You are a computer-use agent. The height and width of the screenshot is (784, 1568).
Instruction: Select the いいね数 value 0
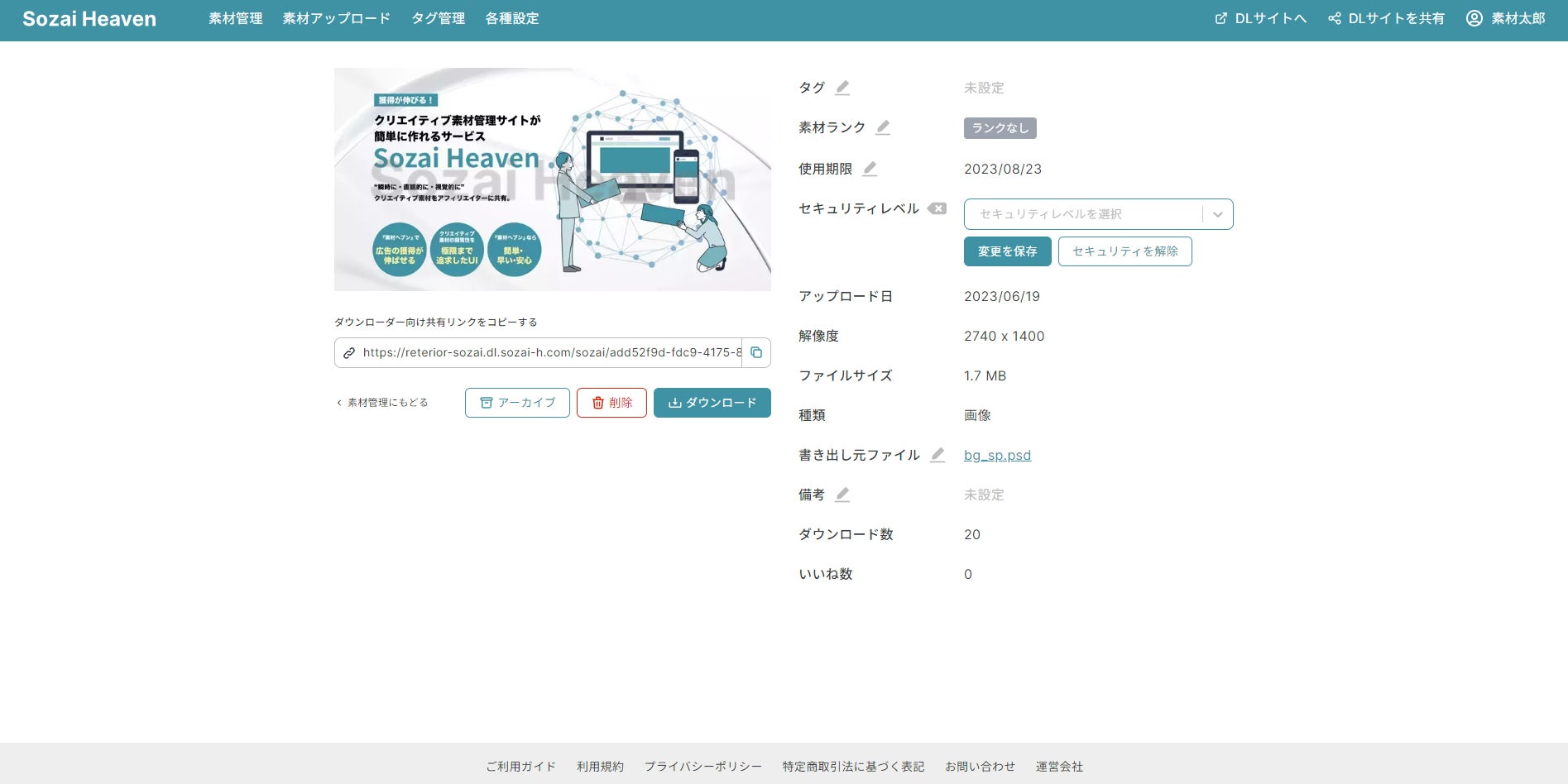(968, 574)
